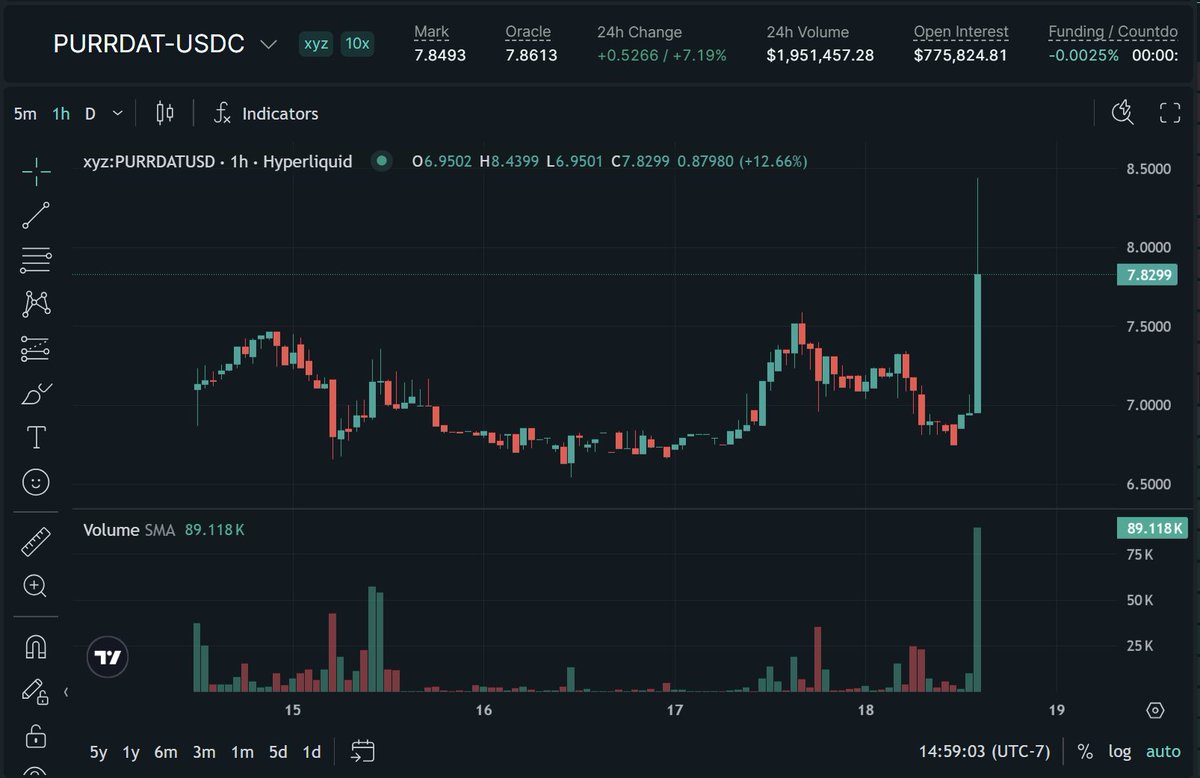The width and height of the screenshot is (1200, 778).
Task: Click the Open Interest label
Action: (x=961, y=32)
